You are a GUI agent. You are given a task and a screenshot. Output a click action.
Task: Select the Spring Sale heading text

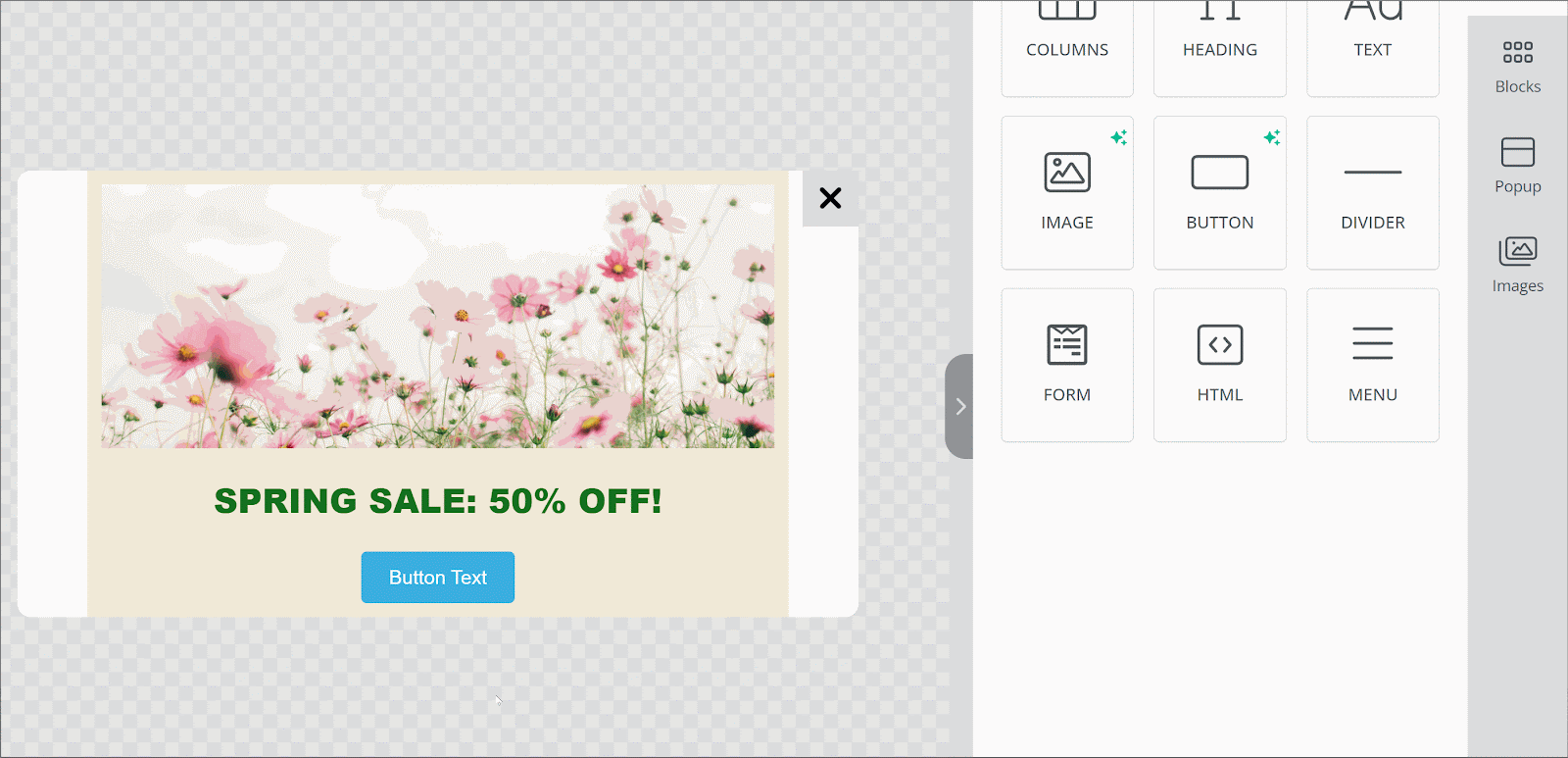click(x=438, y=501)
